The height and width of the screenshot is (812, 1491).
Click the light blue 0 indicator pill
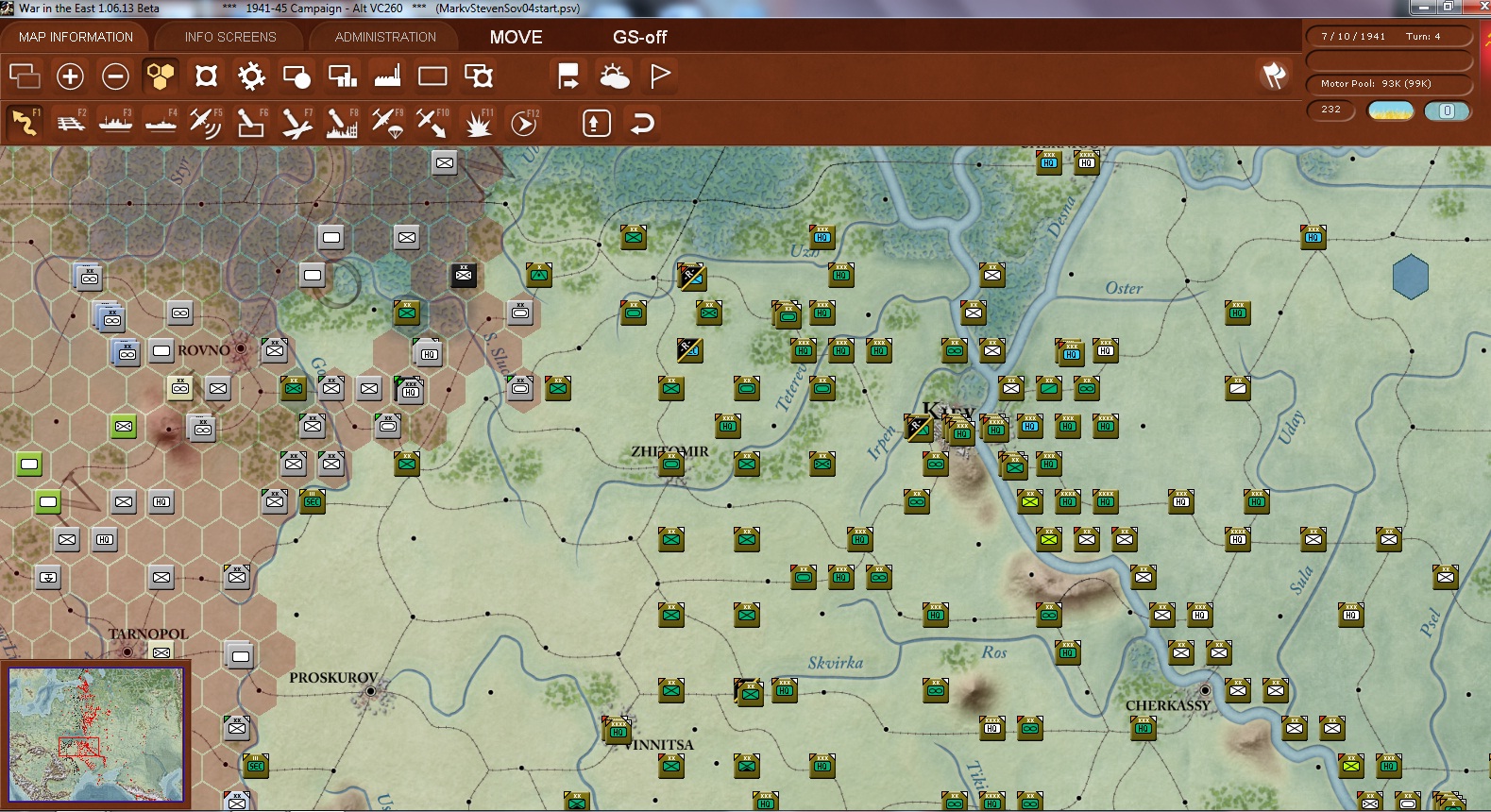(x=1447, y=110)
